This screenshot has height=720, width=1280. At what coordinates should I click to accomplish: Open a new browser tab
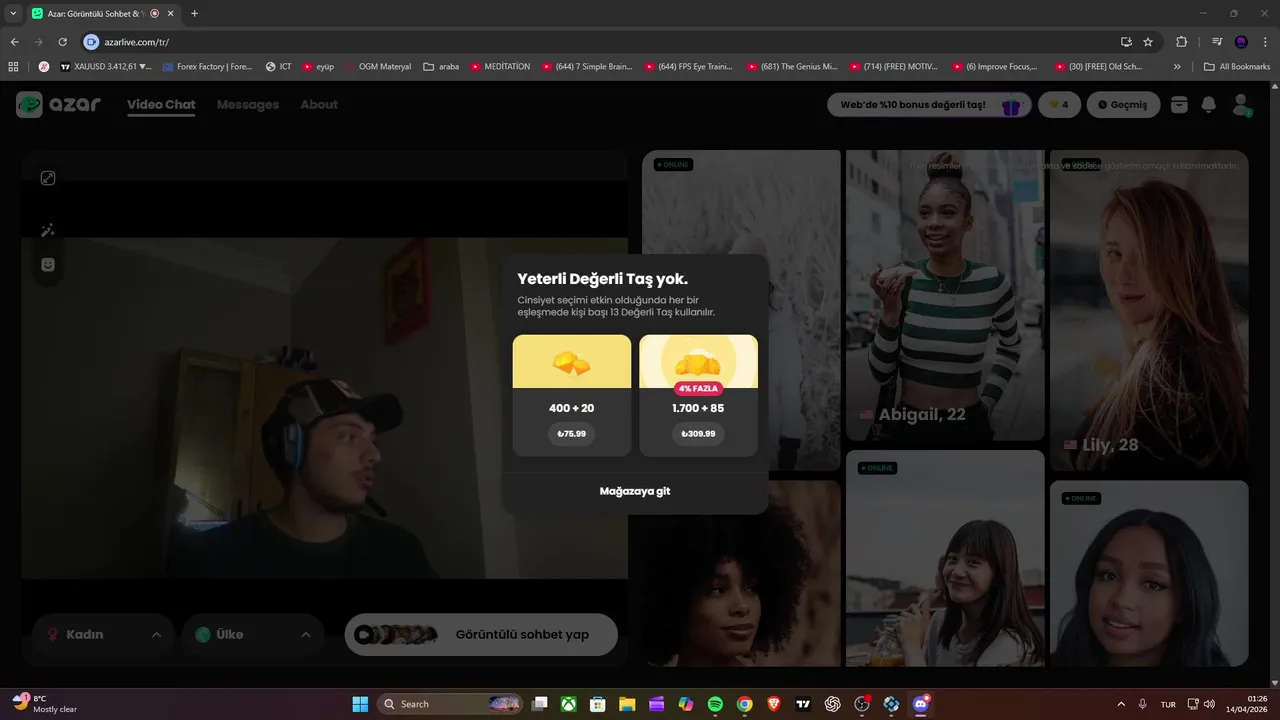(194, 13)
